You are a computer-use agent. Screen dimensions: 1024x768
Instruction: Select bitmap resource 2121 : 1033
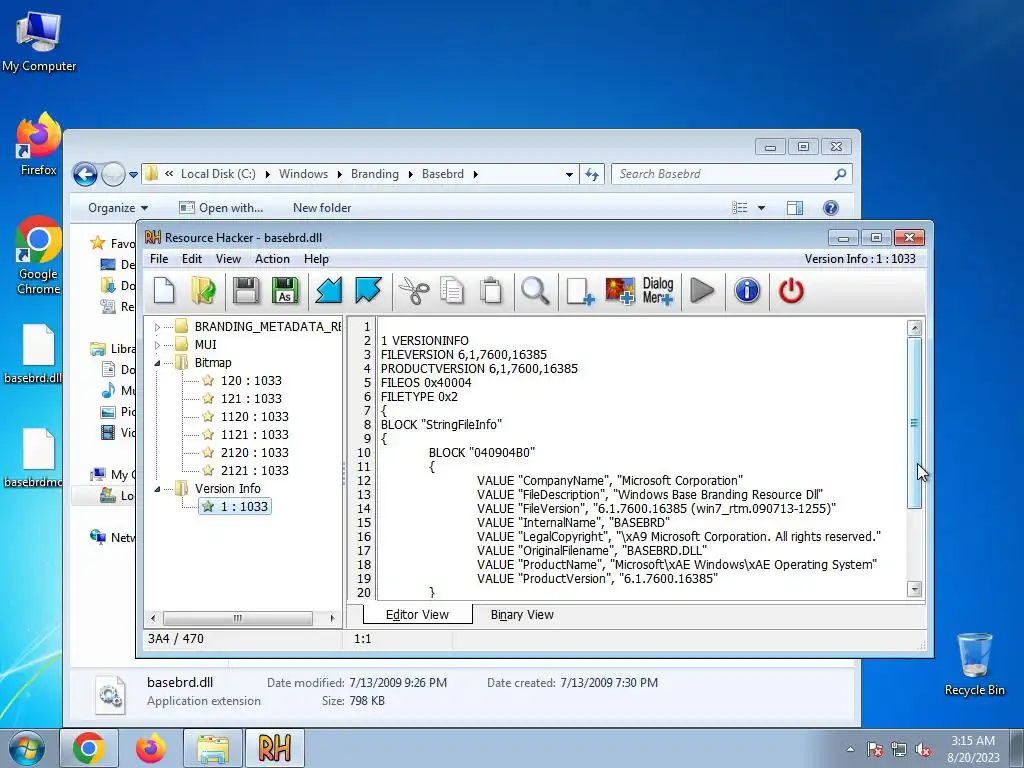[254, 470]
